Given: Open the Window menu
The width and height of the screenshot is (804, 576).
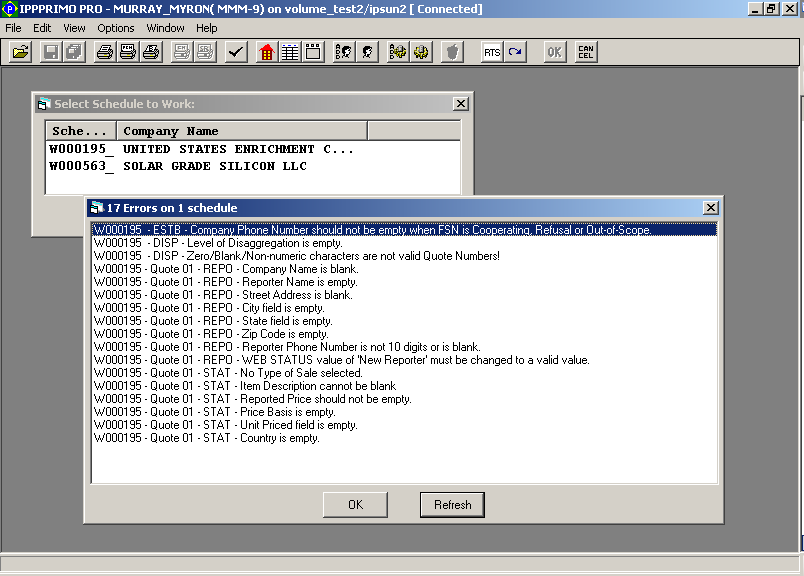Looking at the screenshot, I should tap(165, 28).
